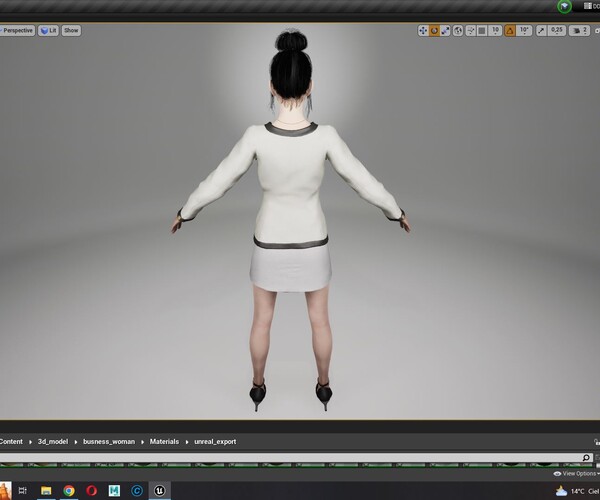Go to 3d_model folder in breadcrumb
This screenshot has width=600, height=500.
(x=53, y=441)
